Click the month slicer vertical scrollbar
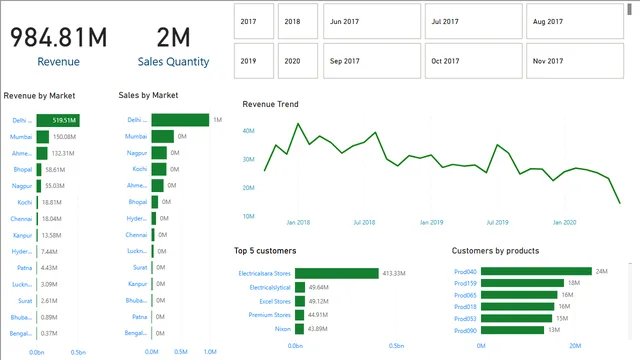This screenshot has height=360, width=640. pos(629,9)
